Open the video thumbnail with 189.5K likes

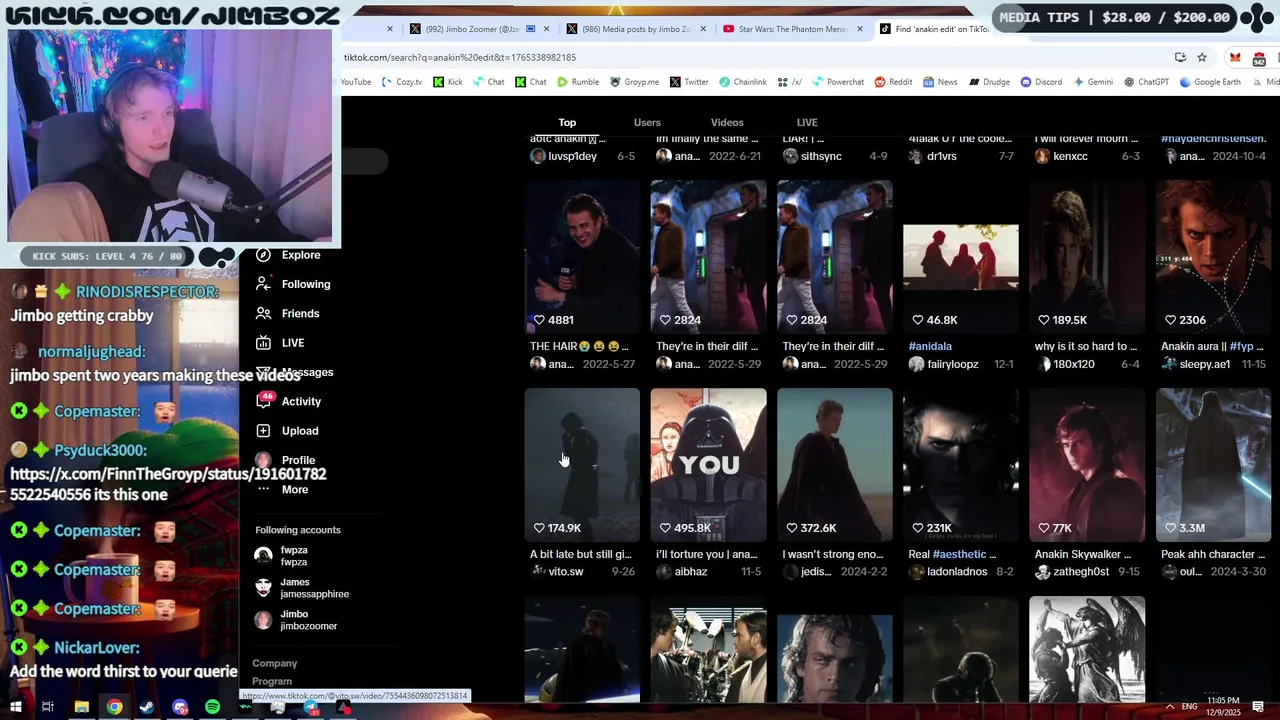[1086, 256]
